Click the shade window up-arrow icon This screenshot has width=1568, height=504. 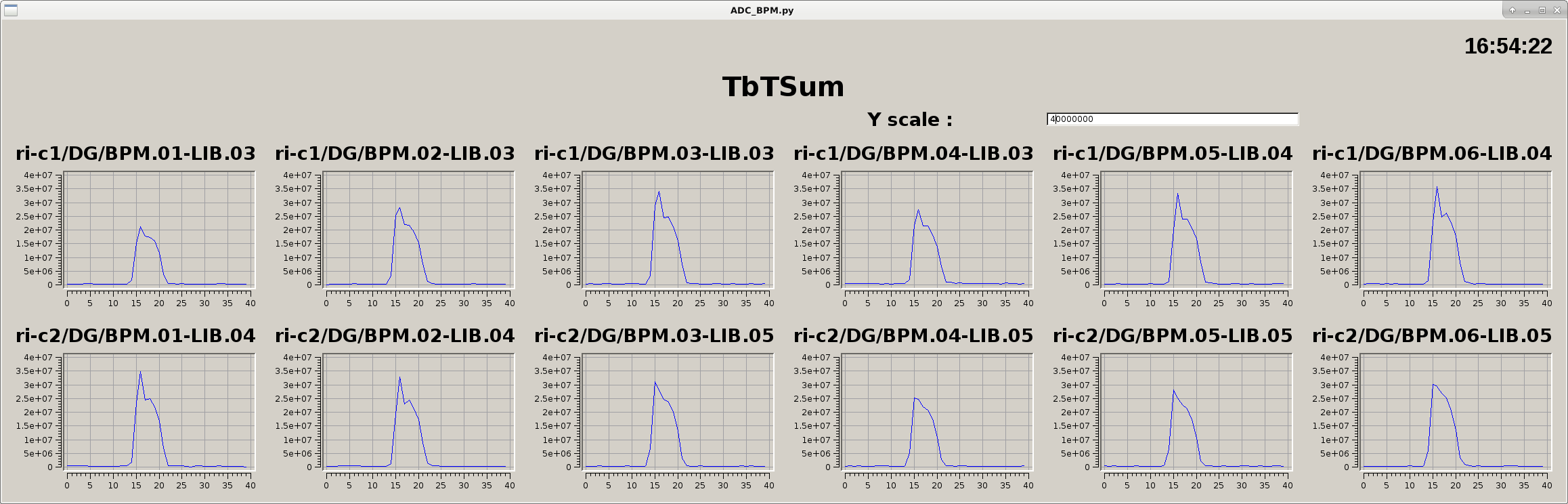click(1512, 10)
